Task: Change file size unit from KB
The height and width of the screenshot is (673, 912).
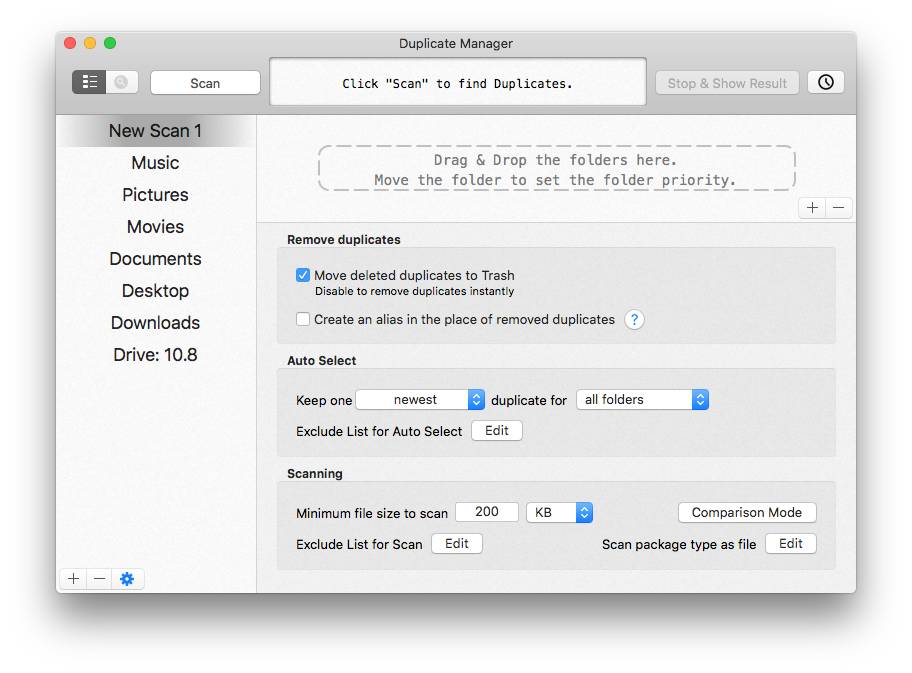Action: 559,511
